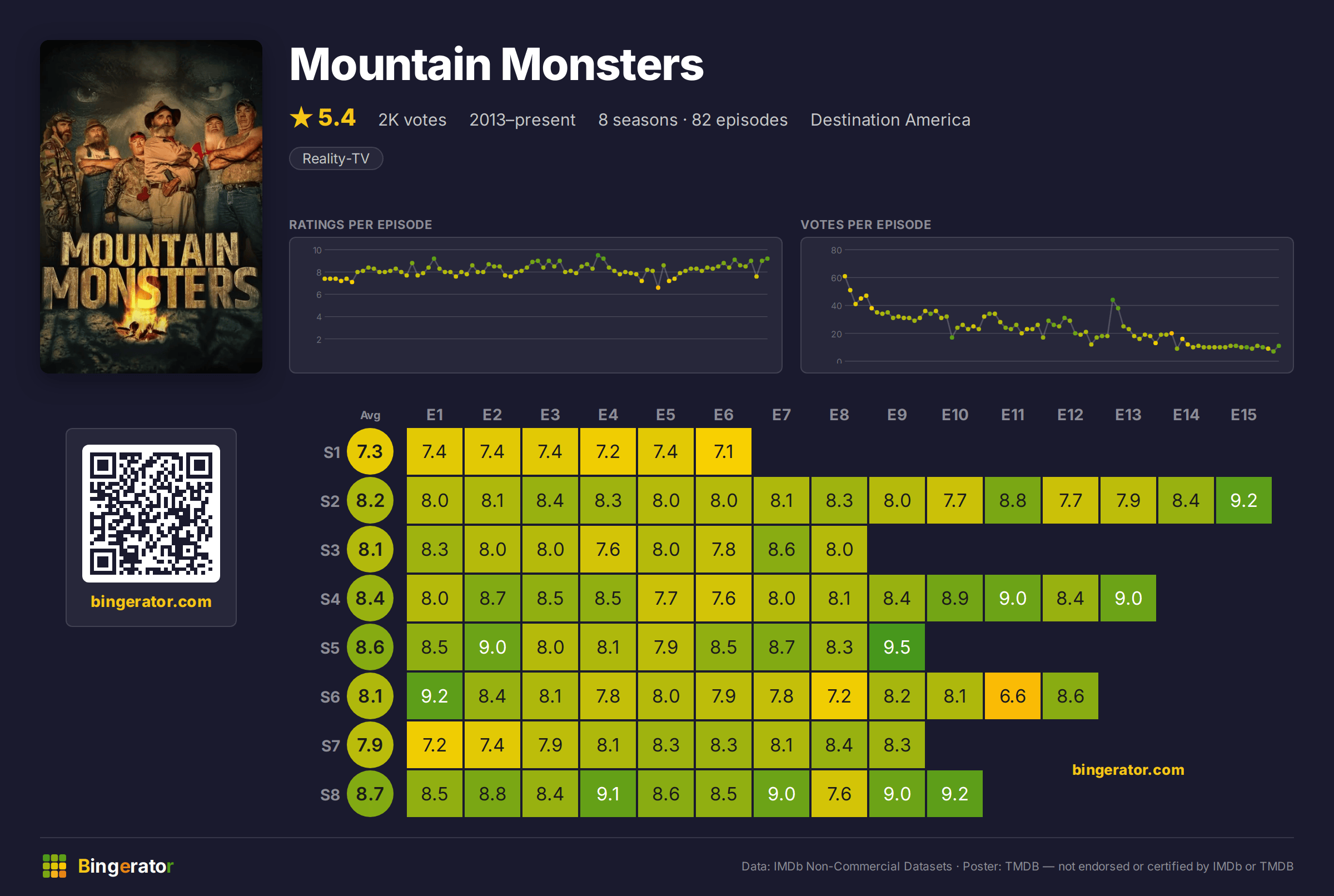Click the S4 season row label

click(x=330, y=599)
